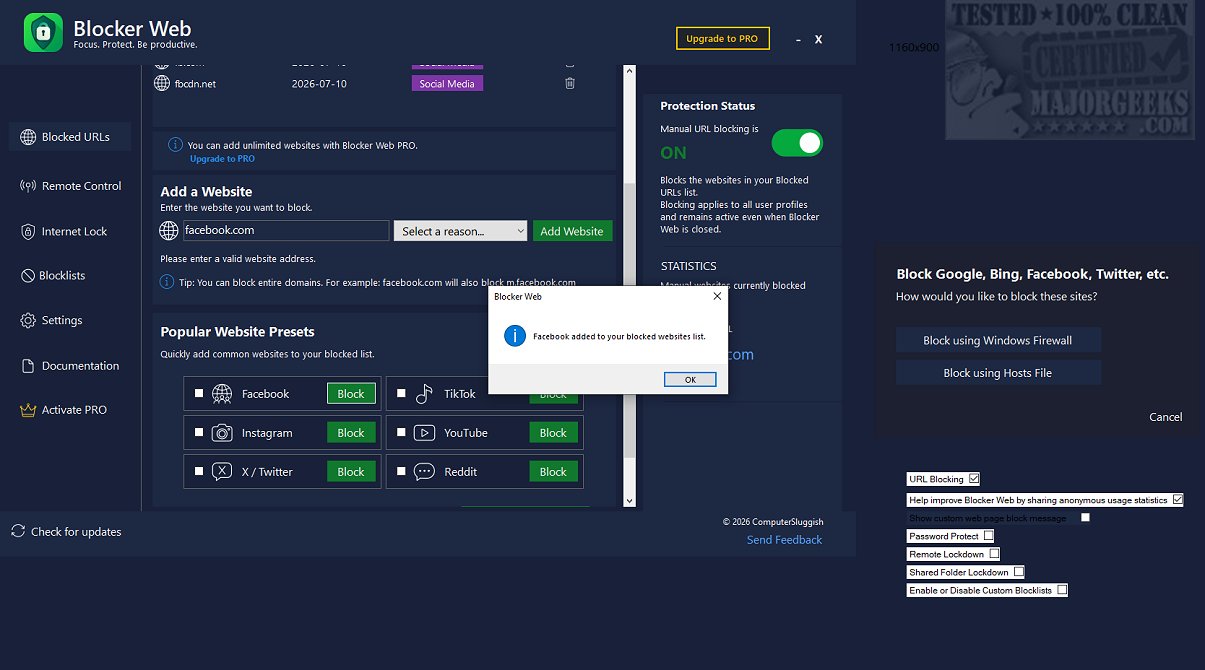Click the blue info icon in the dialog
The width and height of the screenshot is (1205, 670).
(515, 336)
